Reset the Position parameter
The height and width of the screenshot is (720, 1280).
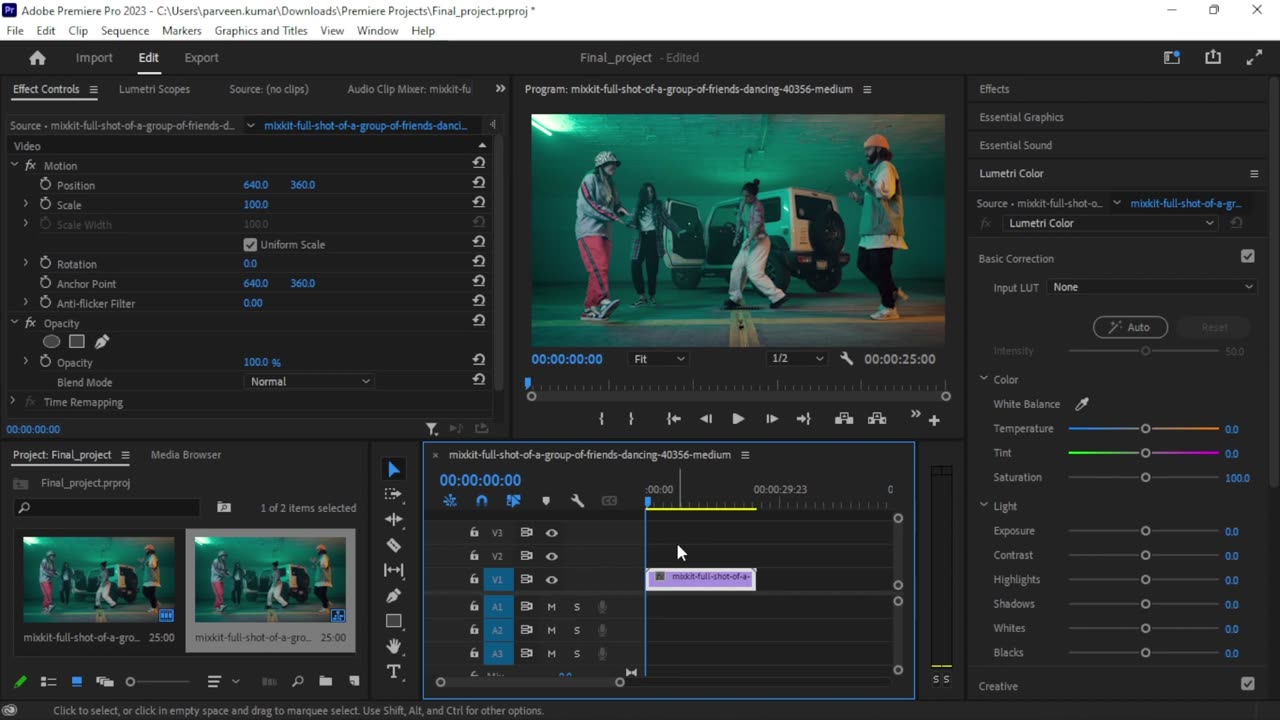[x=479, y=185]
